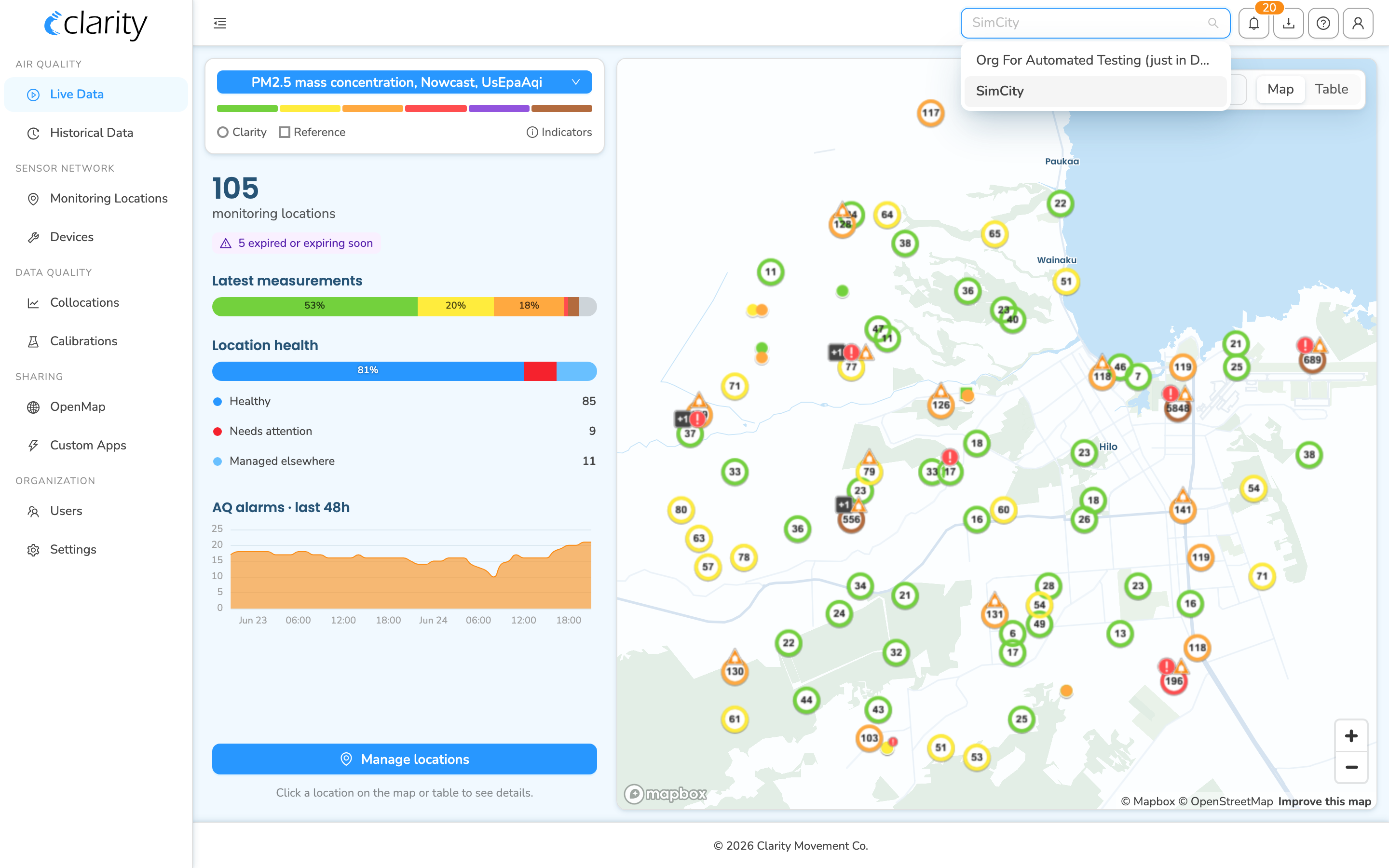The height and width of the screenshot is (868, 1389).
Task: Click the Indicators label
Action: tap(567, 132)
